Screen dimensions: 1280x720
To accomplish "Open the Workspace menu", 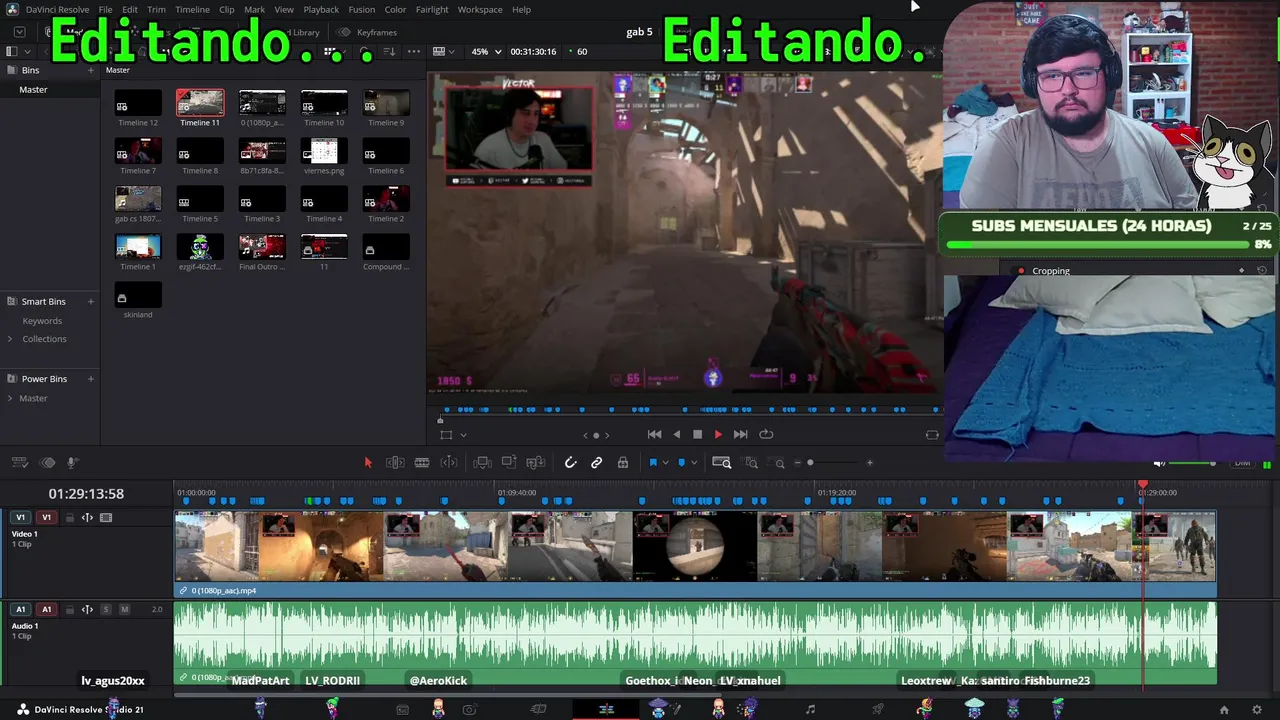I will pos(480,10).
